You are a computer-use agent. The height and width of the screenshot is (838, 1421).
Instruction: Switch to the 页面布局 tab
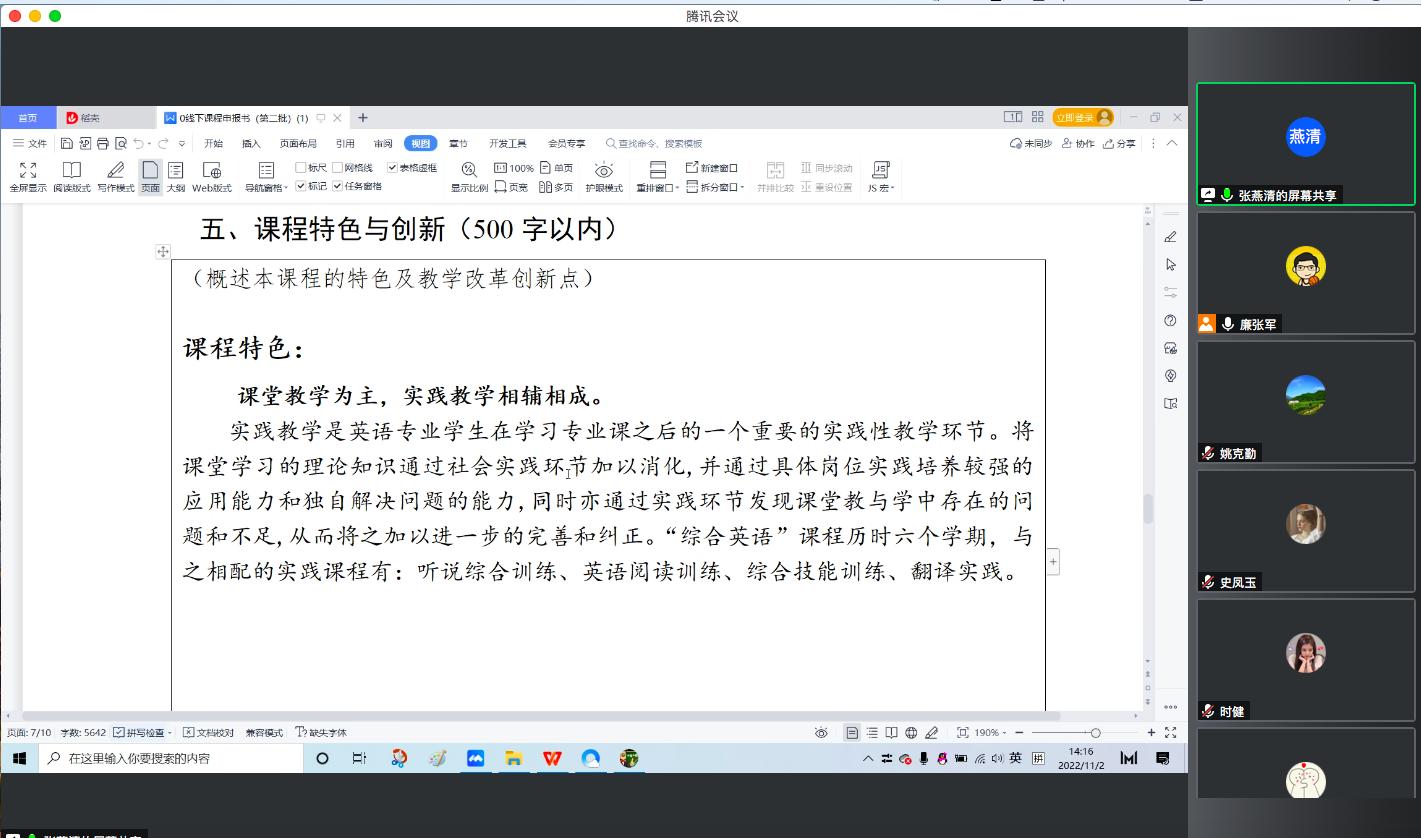point(298,144)
